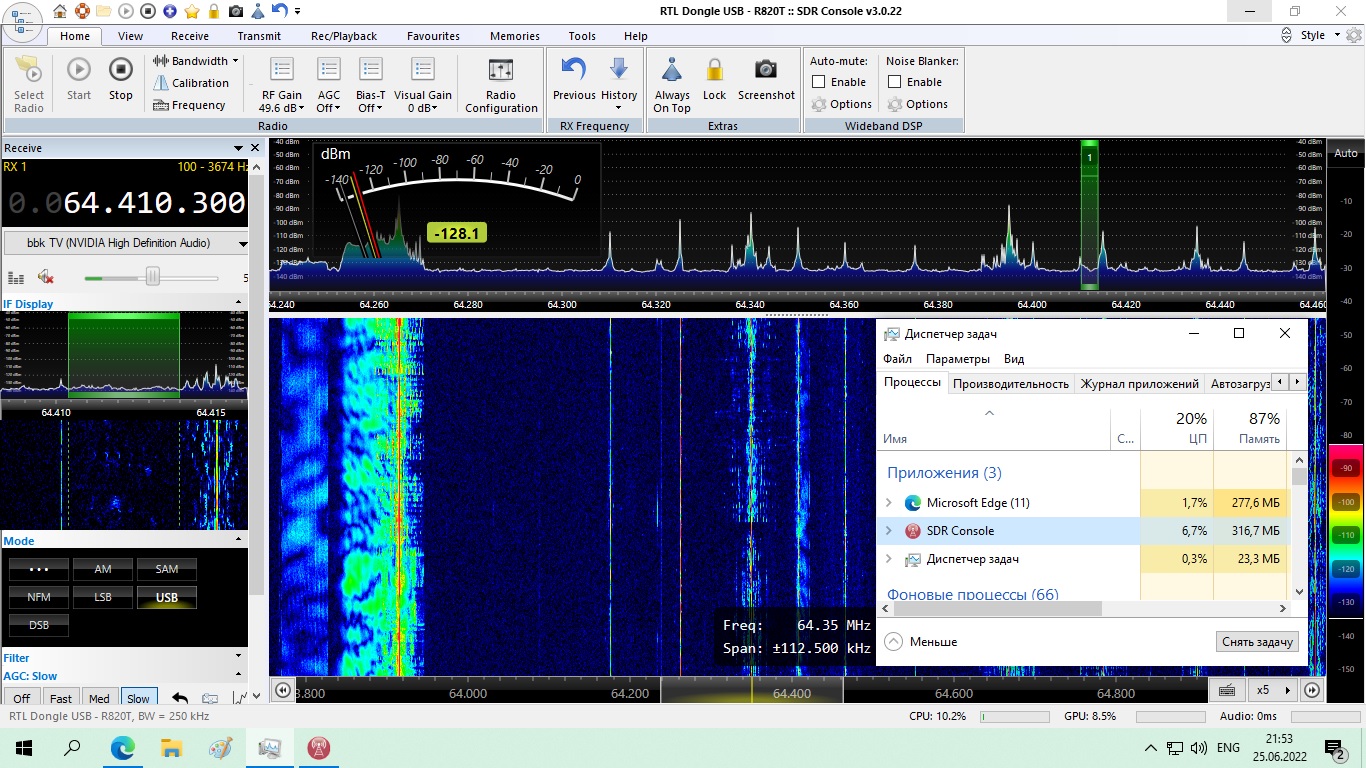Click the Stop radio icon
Screen dimensions: 1366x768
pos(120,71)
